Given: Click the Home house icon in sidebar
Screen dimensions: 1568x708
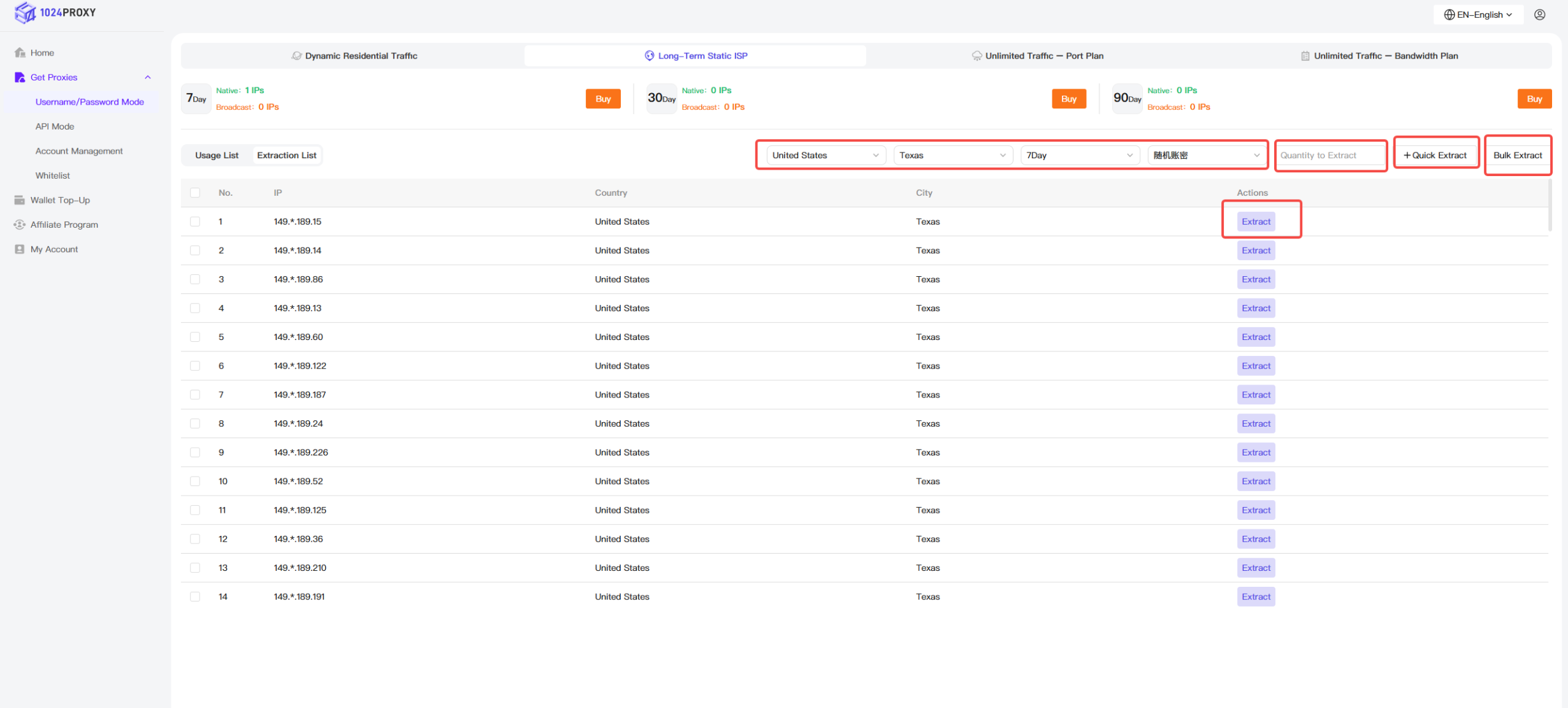Looking at the screenshot, I should click(x=20, y=52).
